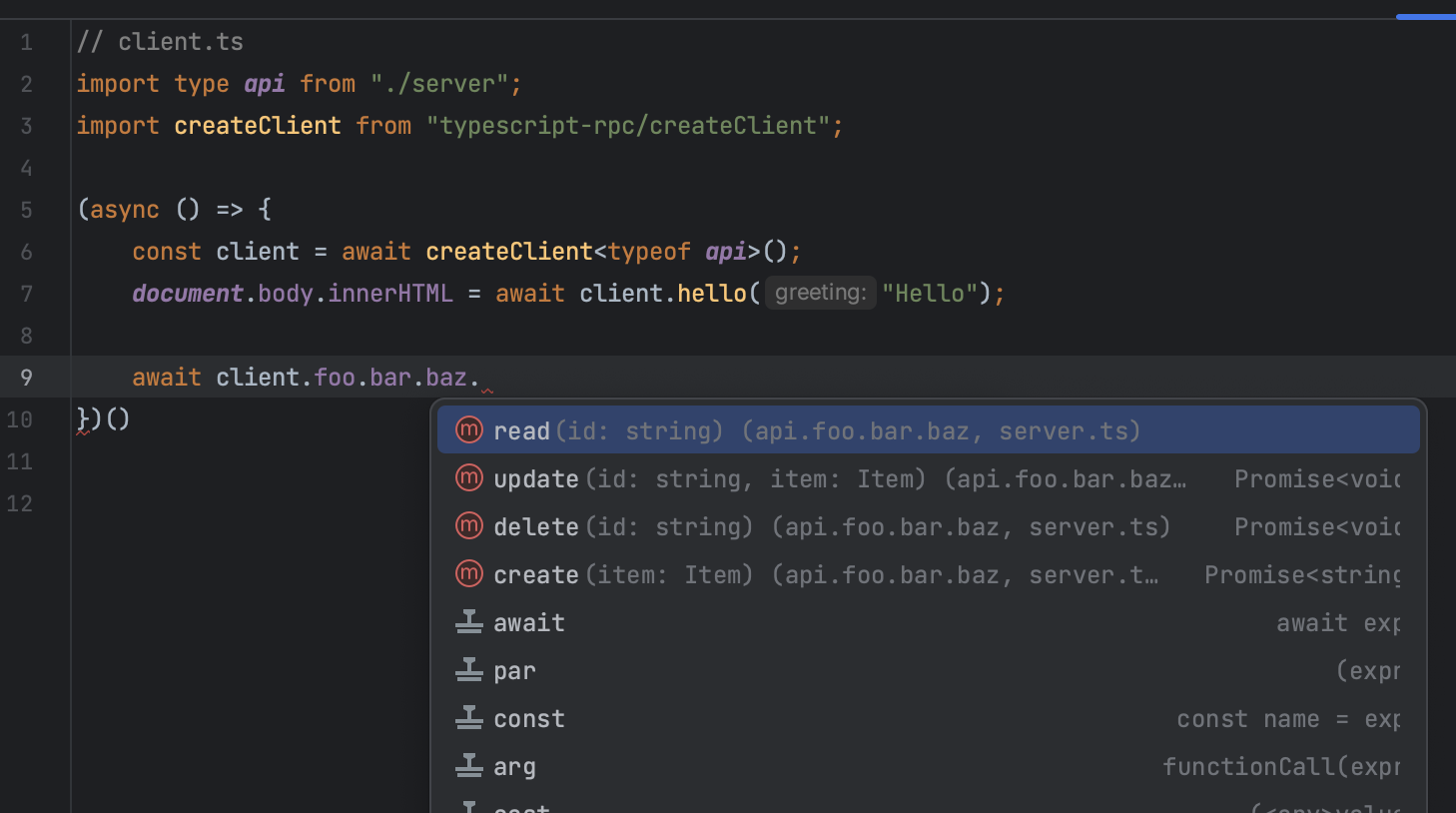Click innerHTML property on line 7
Screen dimensions: 1456x813
[390, 293]
